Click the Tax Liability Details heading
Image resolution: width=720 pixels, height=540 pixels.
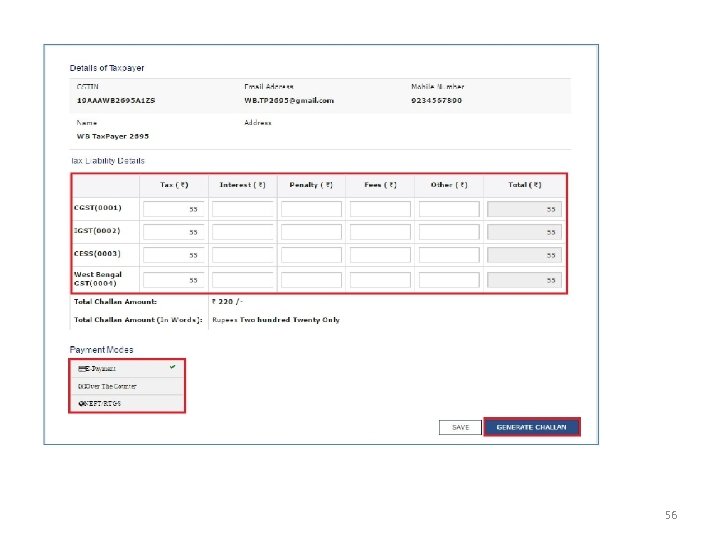107,161
